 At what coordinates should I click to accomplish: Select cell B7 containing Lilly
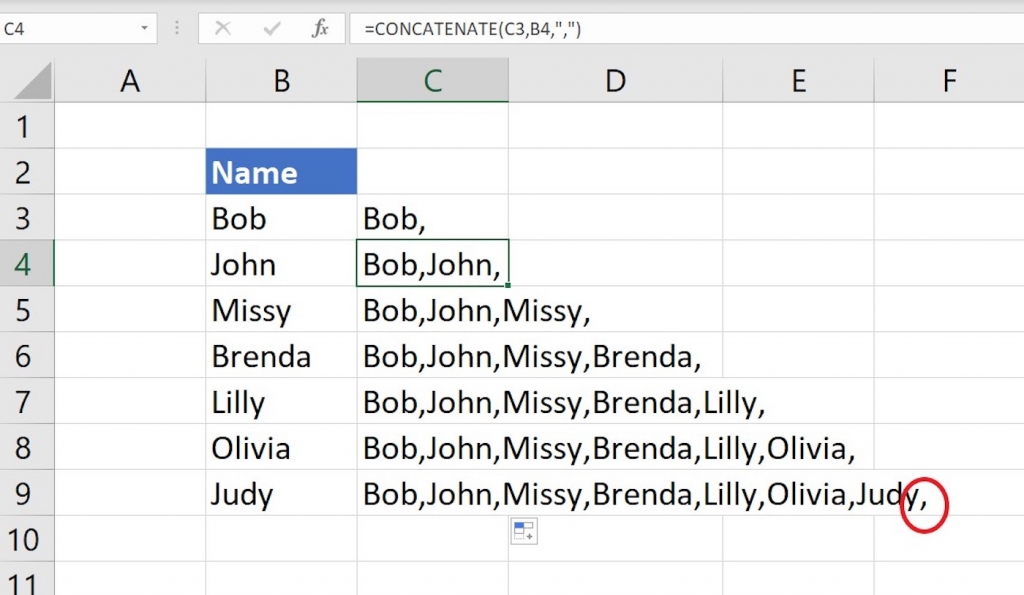[281, 402]
